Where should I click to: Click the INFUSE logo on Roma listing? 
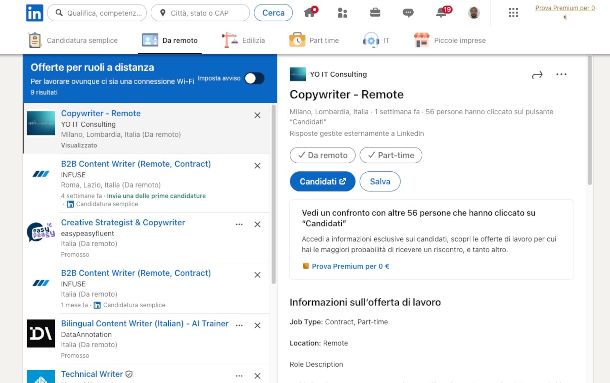click(41, 174)
